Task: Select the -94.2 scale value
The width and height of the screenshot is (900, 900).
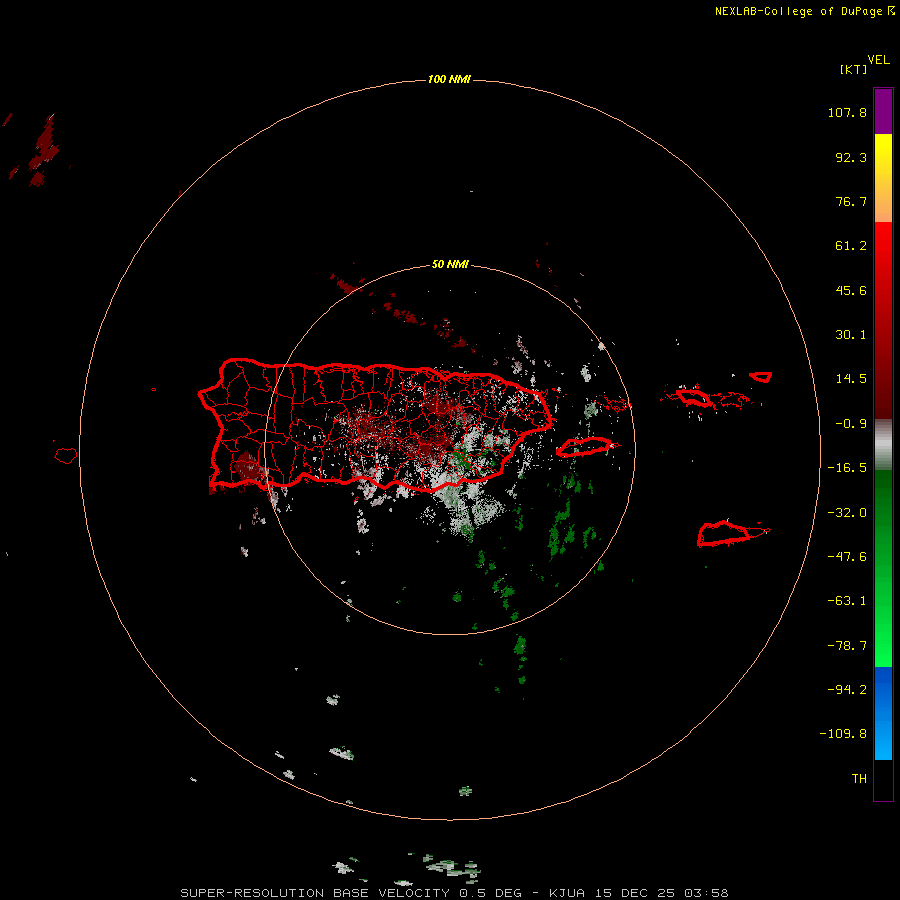Action: pyautogui.click(x=847, y=689)
